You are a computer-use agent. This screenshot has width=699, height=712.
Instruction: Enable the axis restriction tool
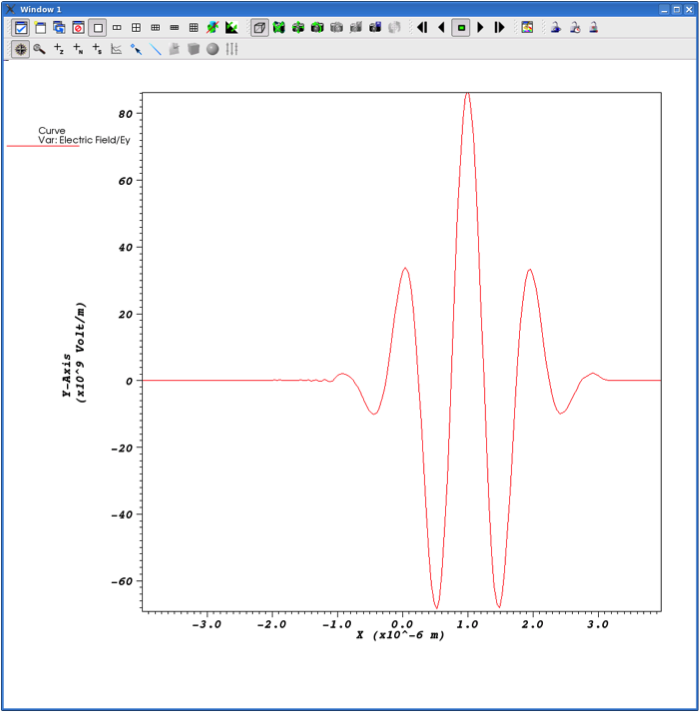[232, 49]
